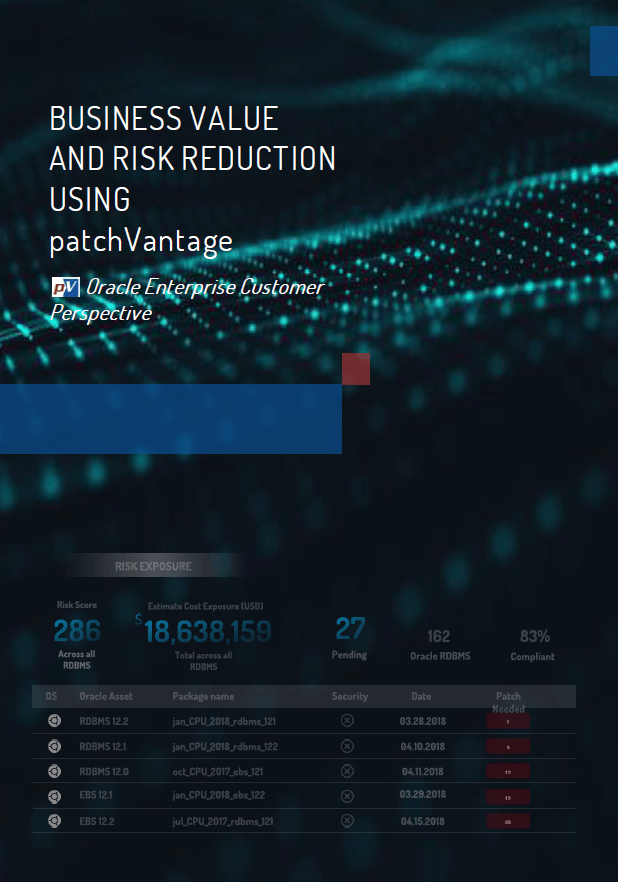618x882 pixels.
Task: Select the RDBMS 12.1 asset cell
Action: [102, 746]
